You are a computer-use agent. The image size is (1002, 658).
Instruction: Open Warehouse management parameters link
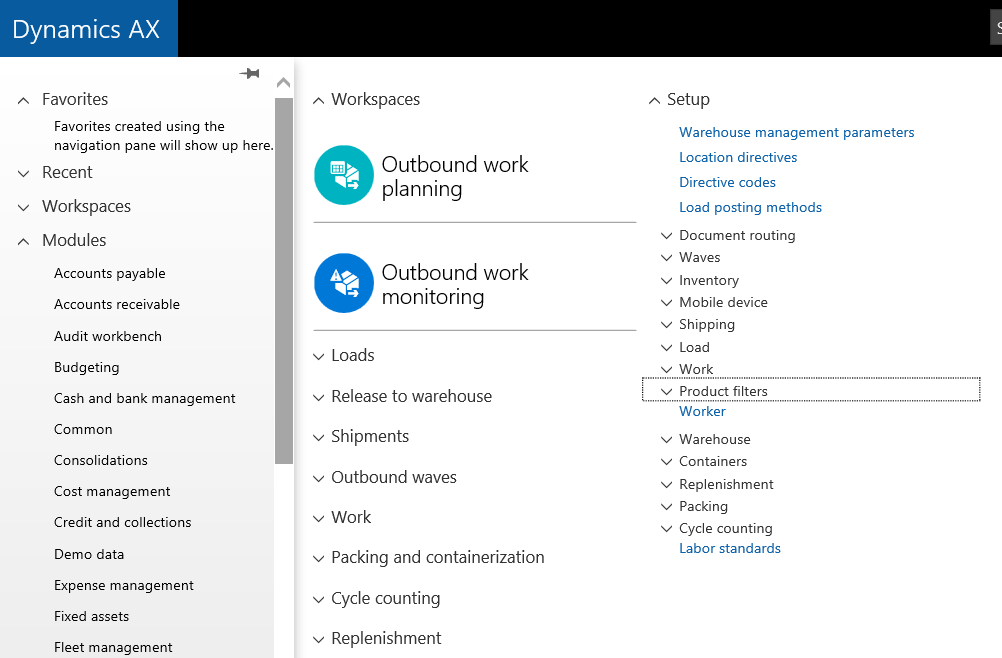tap(796, 132)
